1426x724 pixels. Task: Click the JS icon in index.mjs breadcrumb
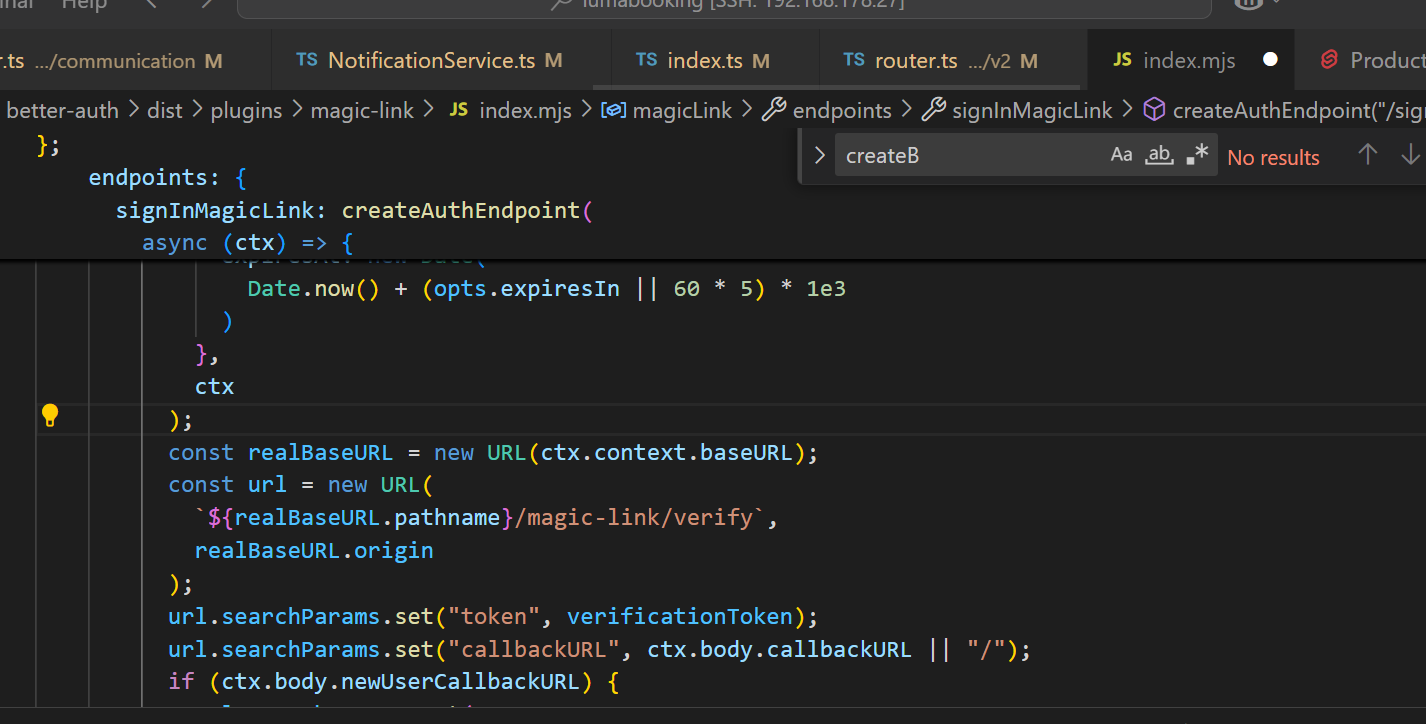pyautogui.click(x=459, y=110)
